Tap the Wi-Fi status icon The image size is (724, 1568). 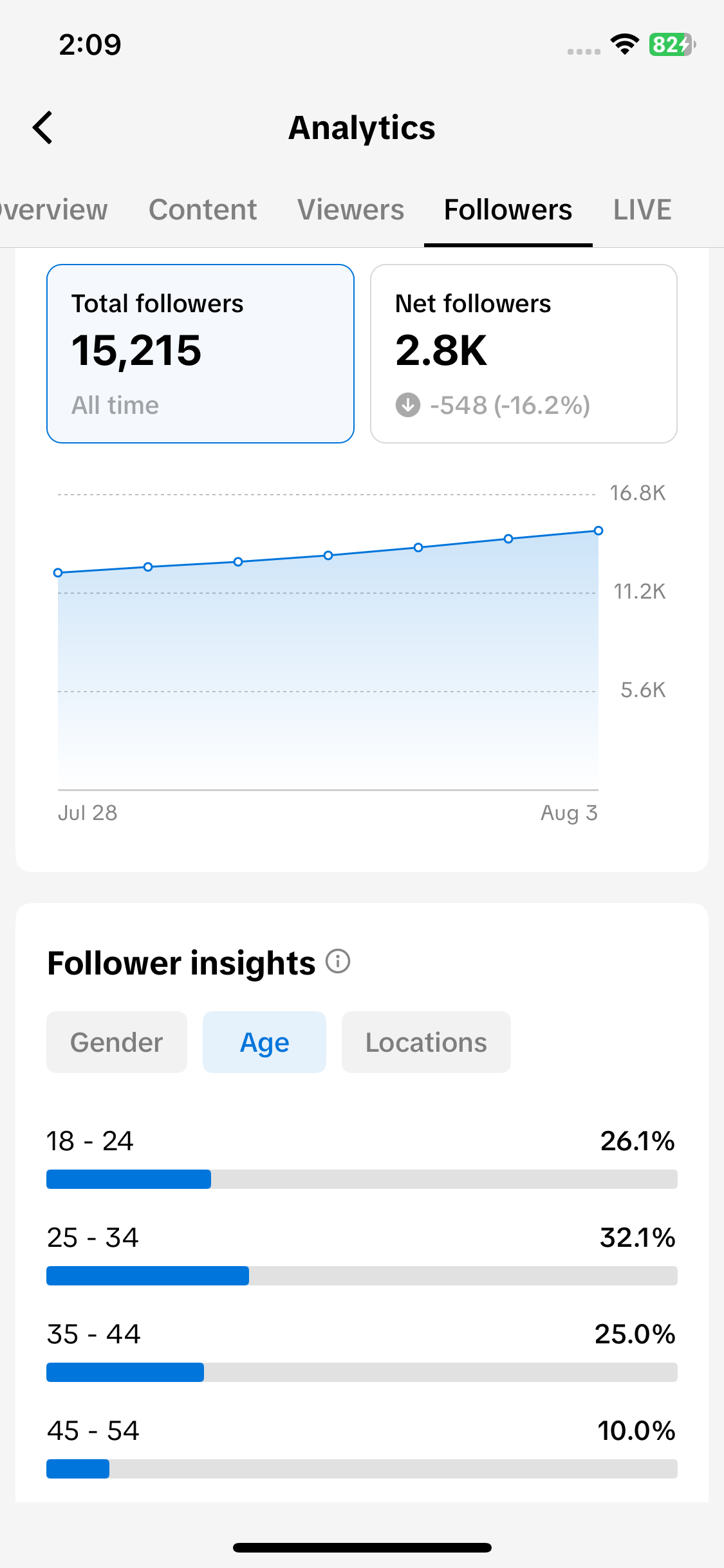coord(624,44)
